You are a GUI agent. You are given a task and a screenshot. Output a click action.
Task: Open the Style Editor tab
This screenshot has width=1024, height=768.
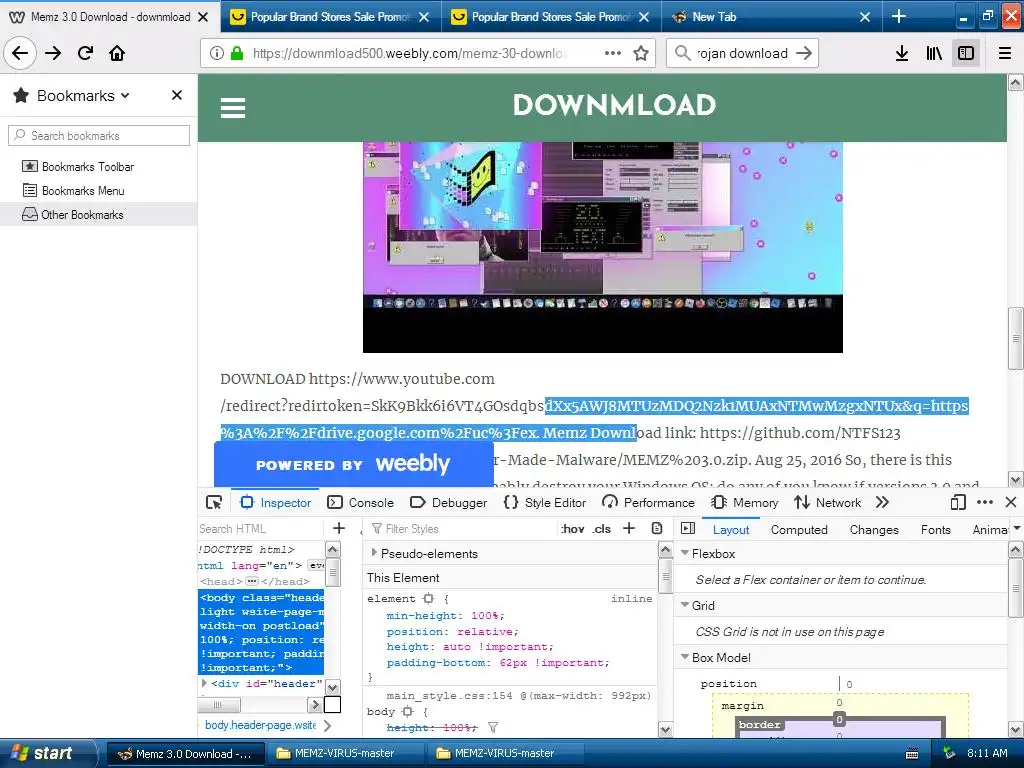point(545,502)
